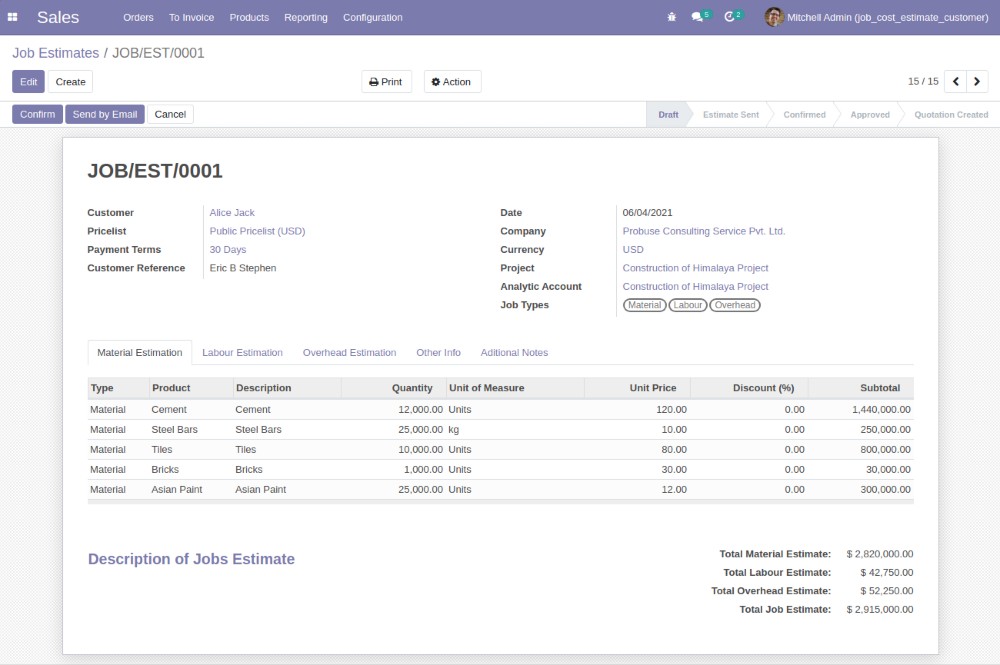Click Mitchell Admin user avatar
Image resolution: width=1000 pixels, height=665 pixels.
pyautogui.click(x=773, y=17)
